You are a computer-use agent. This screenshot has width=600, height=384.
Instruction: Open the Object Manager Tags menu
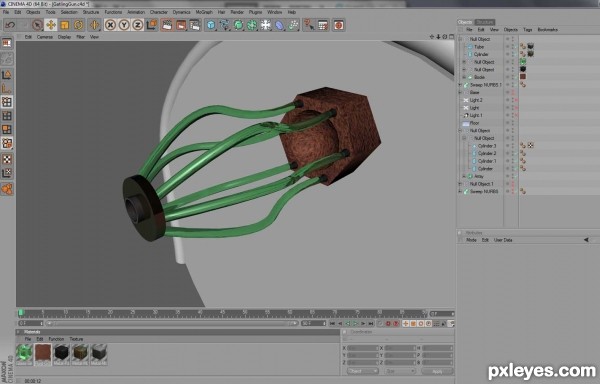528,29
